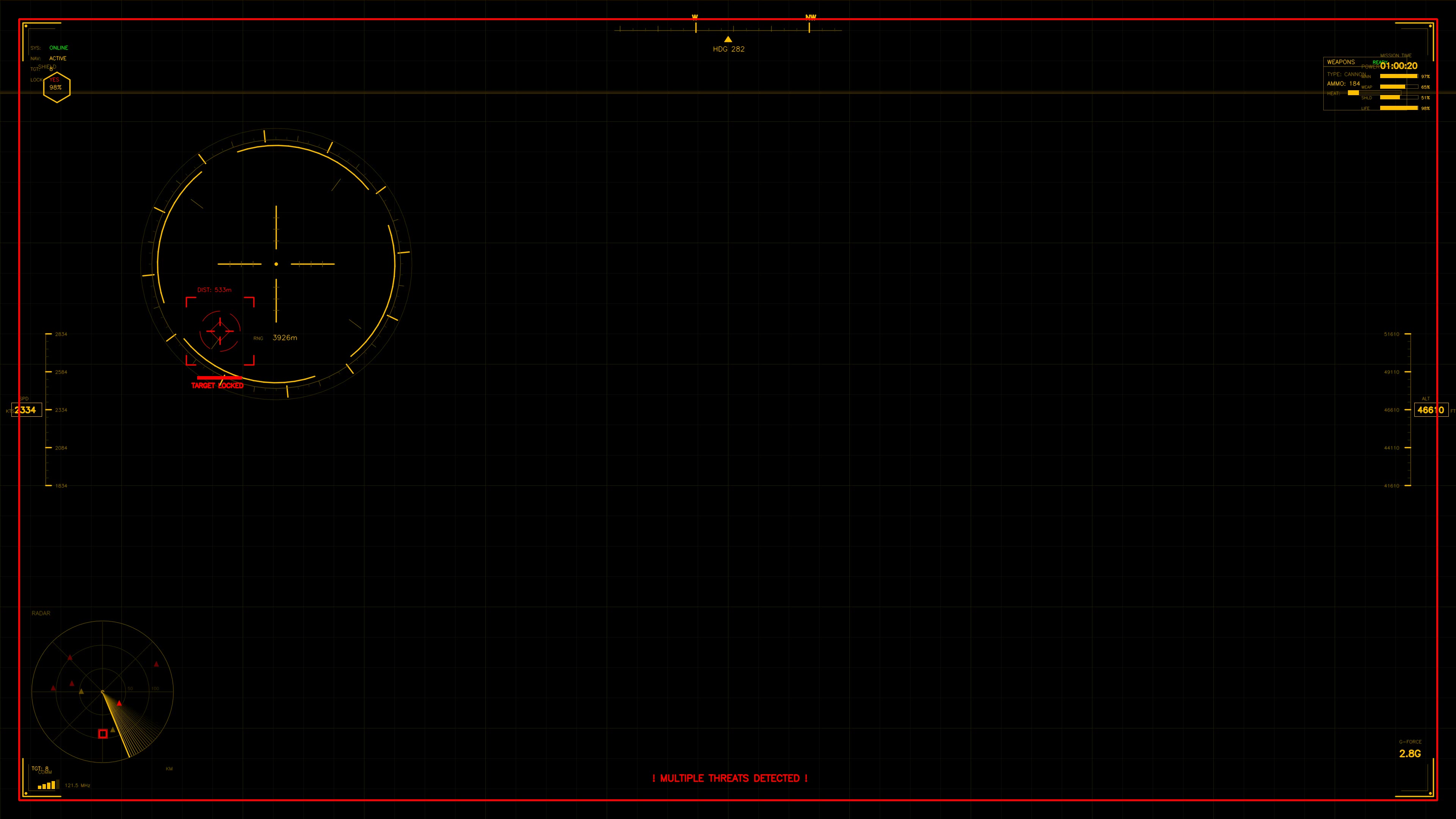1456x819 pixels.
Task: Click the heading pointer triangle above HDG
Action: pyautogui.click(x=728, y=39)
